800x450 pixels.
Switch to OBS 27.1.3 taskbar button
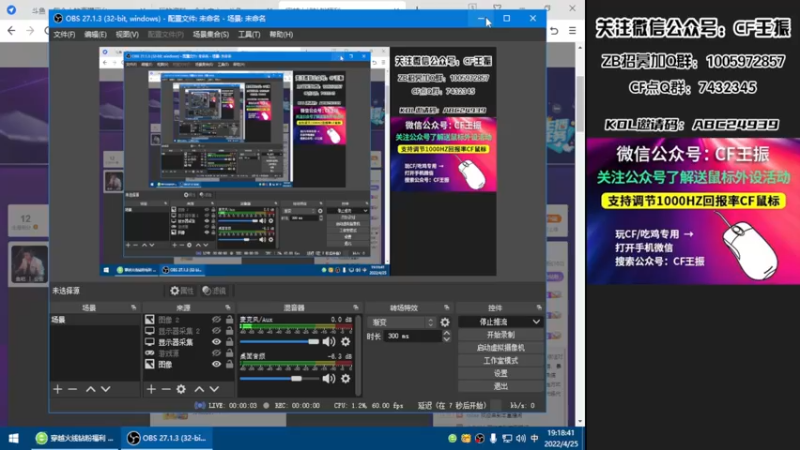pos(166,438)
